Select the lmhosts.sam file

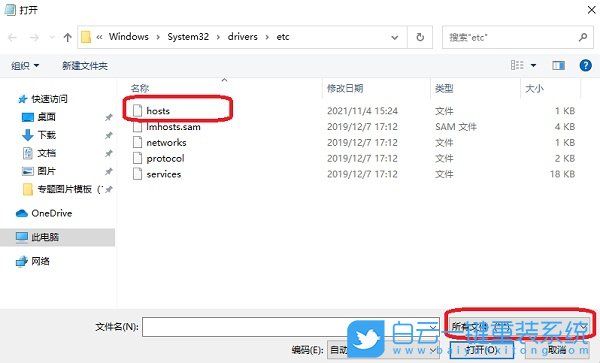(x=173, y=127)
